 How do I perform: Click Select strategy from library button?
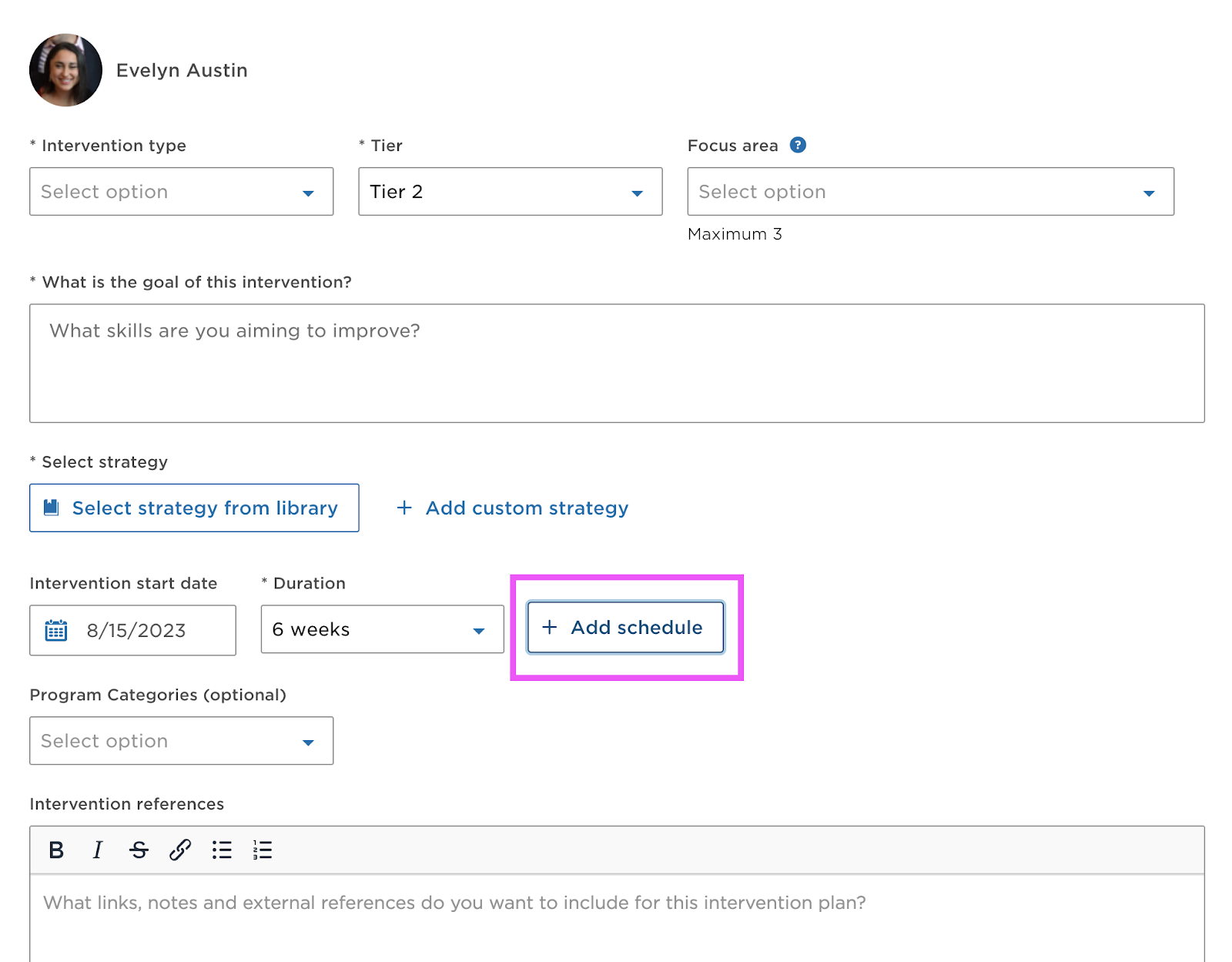click(194, 508)
